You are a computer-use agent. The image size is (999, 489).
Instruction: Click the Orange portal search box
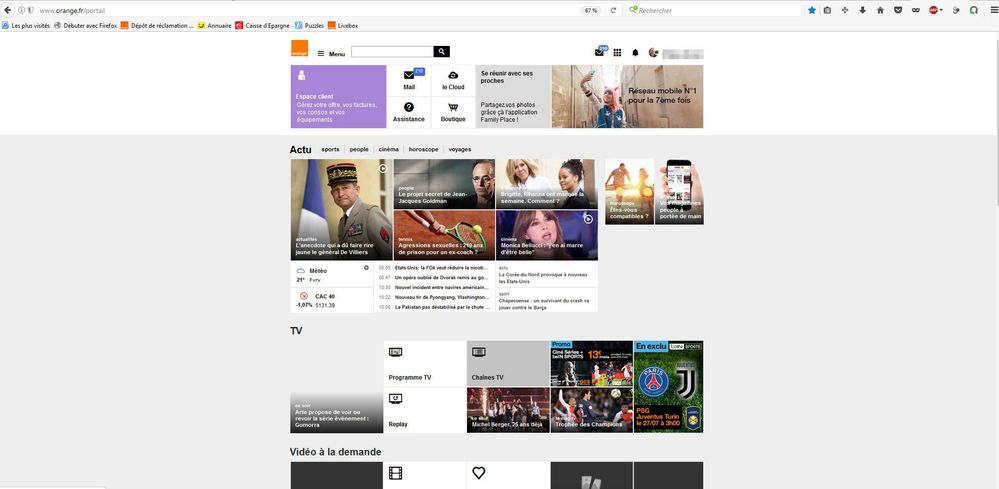coord(392,52)
